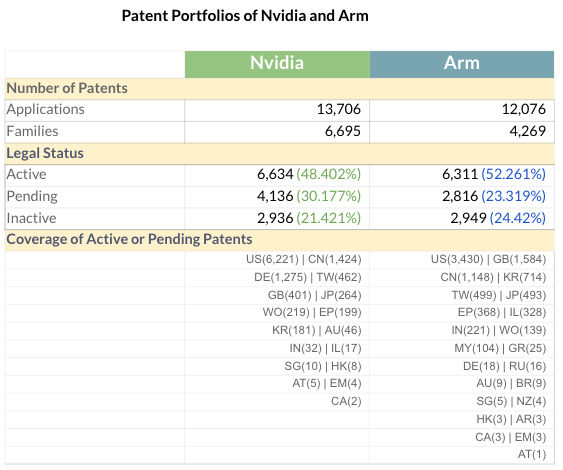The height and width of the screenshot is (470, 563).
Task: Select Arm inactive cell 2,949
Action: [462, 218]
